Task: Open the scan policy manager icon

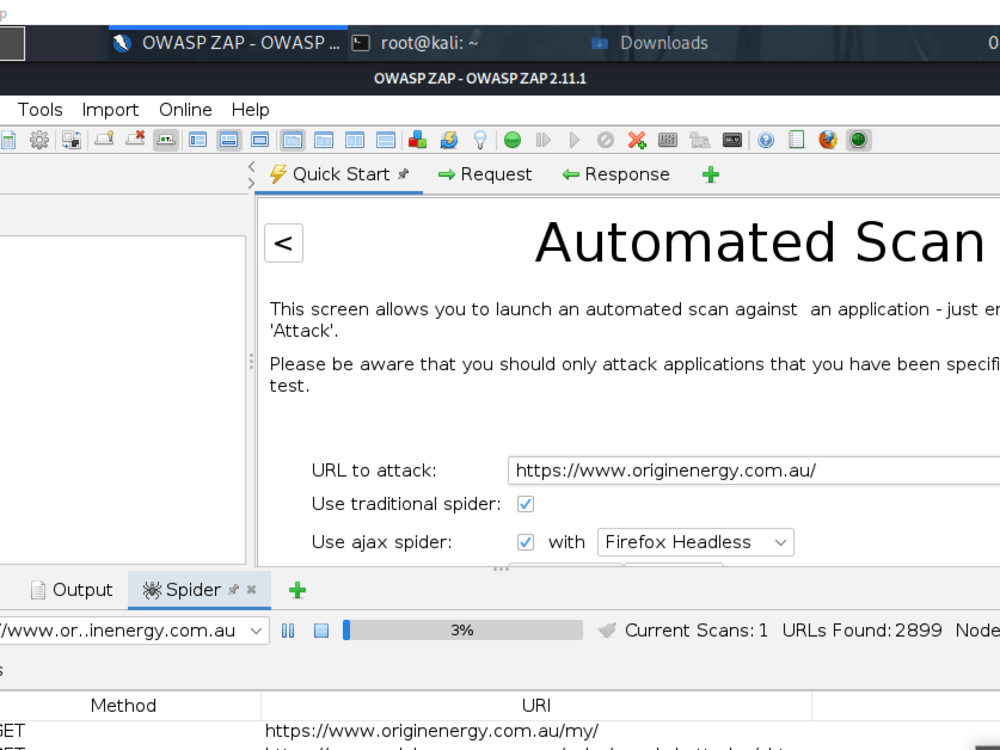Action: click(668, 140)
